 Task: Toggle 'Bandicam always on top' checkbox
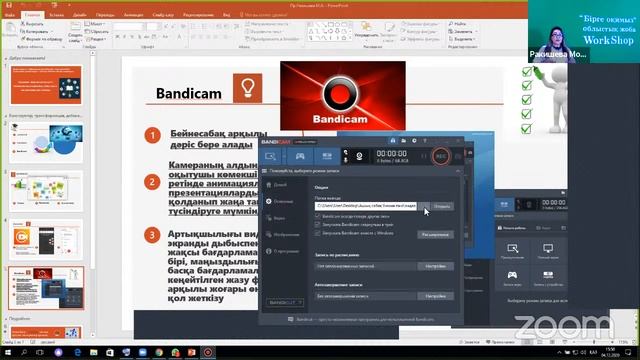point(318,216)
